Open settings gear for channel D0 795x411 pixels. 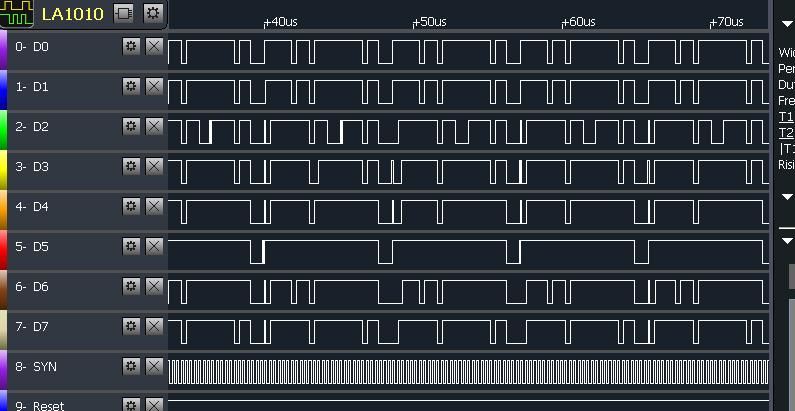(131, 46)
